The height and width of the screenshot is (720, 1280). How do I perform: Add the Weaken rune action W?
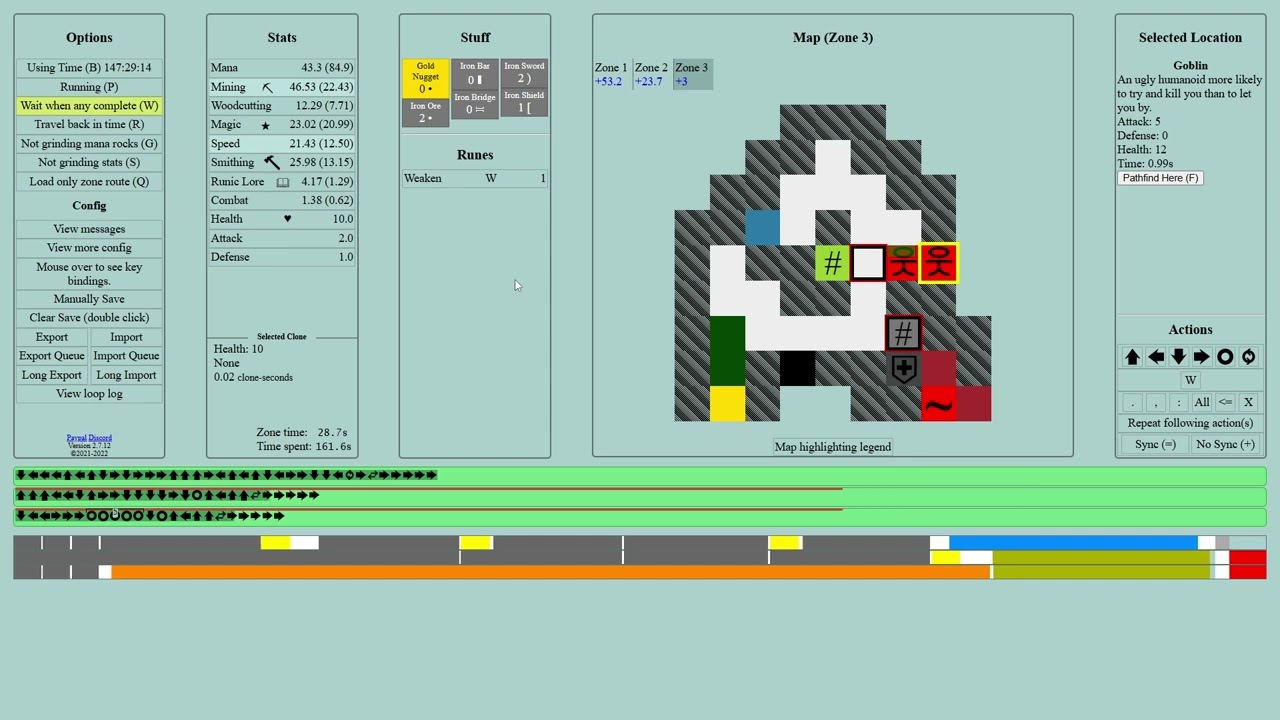pos(1190,380)
